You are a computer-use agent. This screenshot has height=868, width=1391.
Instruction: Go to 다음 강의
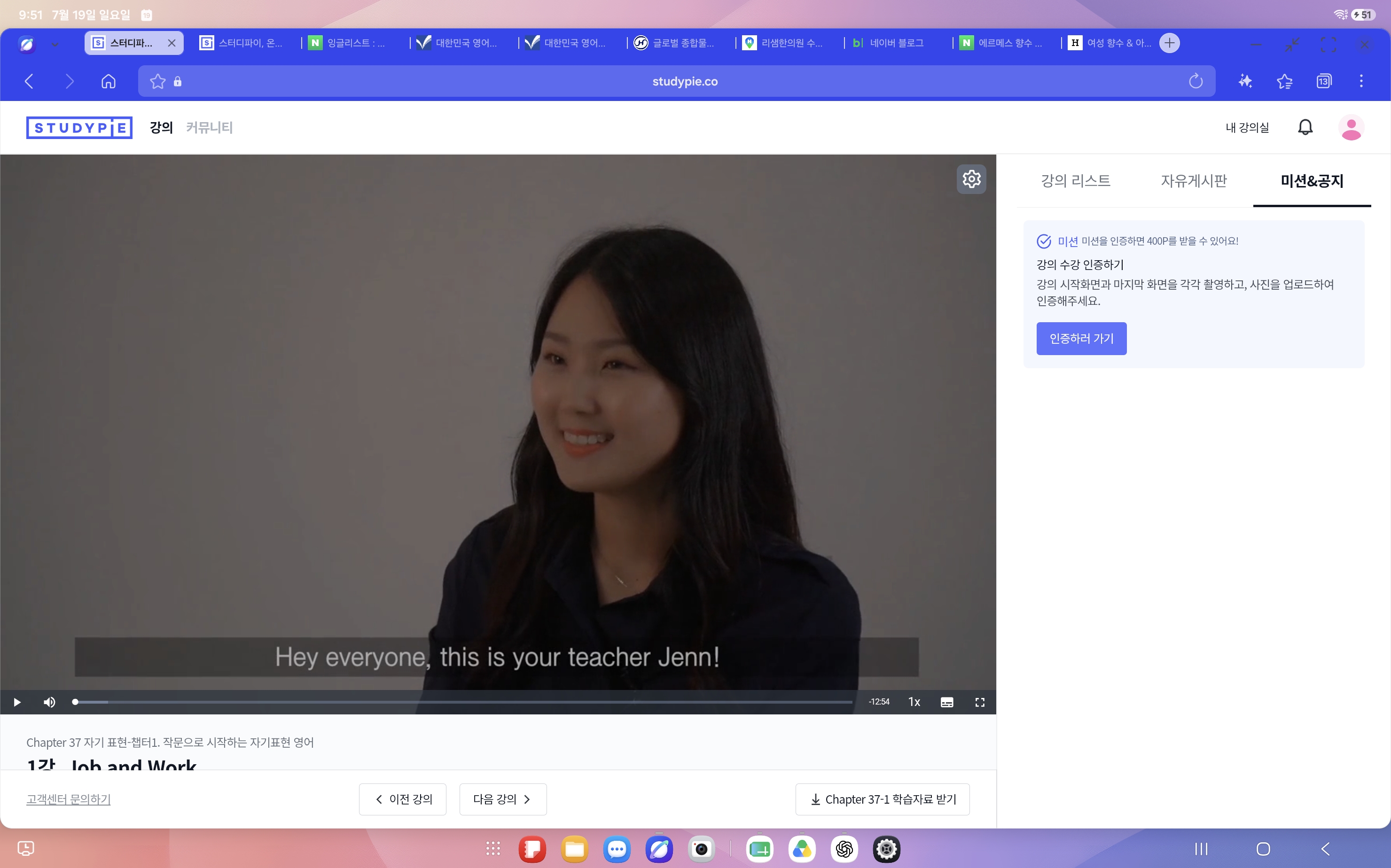pos(502,799)
